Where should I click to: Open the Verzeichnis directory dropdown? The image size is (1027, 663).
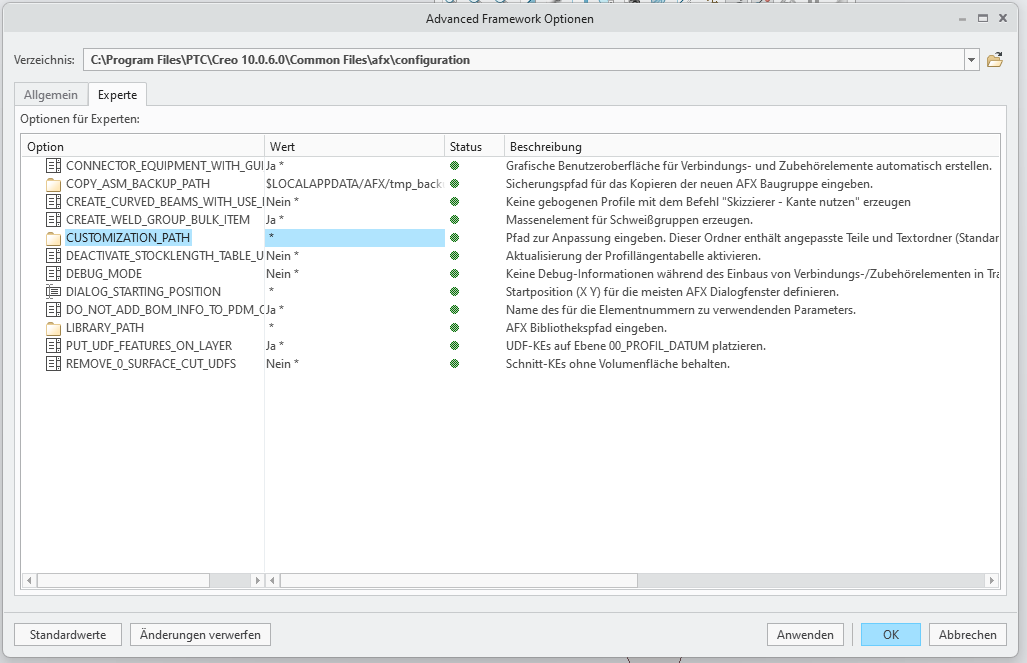pyautogui.click(x=970, y=59)
